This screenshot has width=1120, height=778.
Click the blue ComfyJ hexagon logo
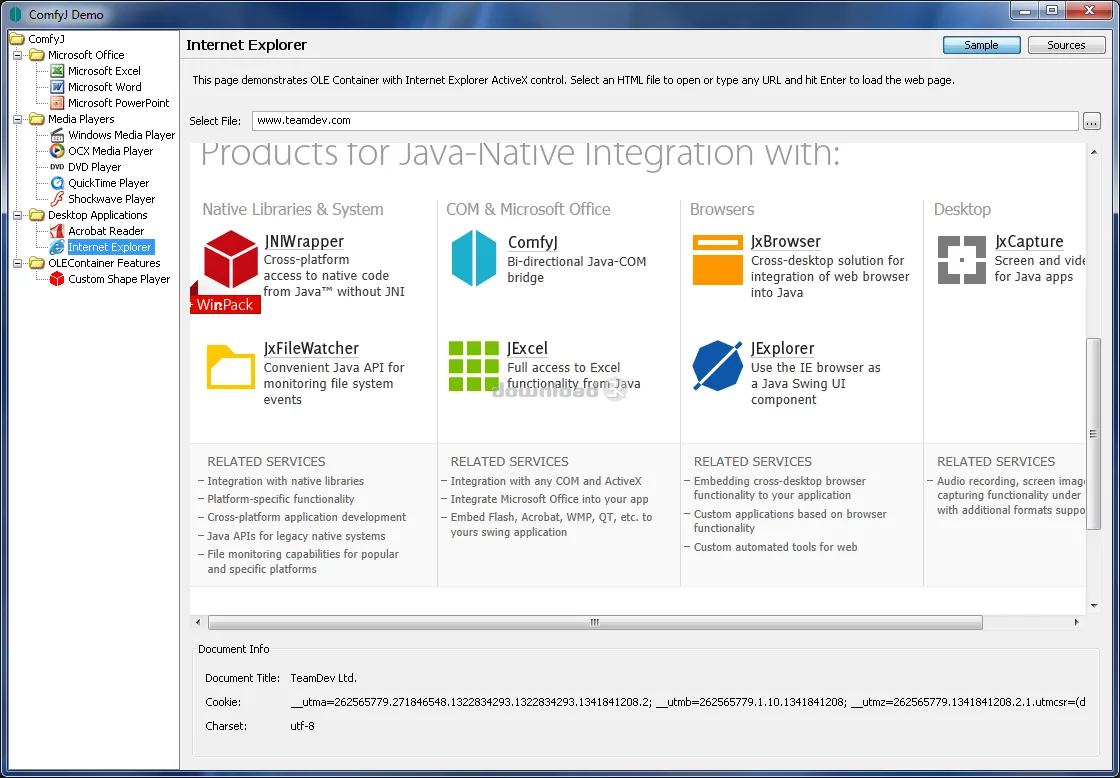coord(474,258)
